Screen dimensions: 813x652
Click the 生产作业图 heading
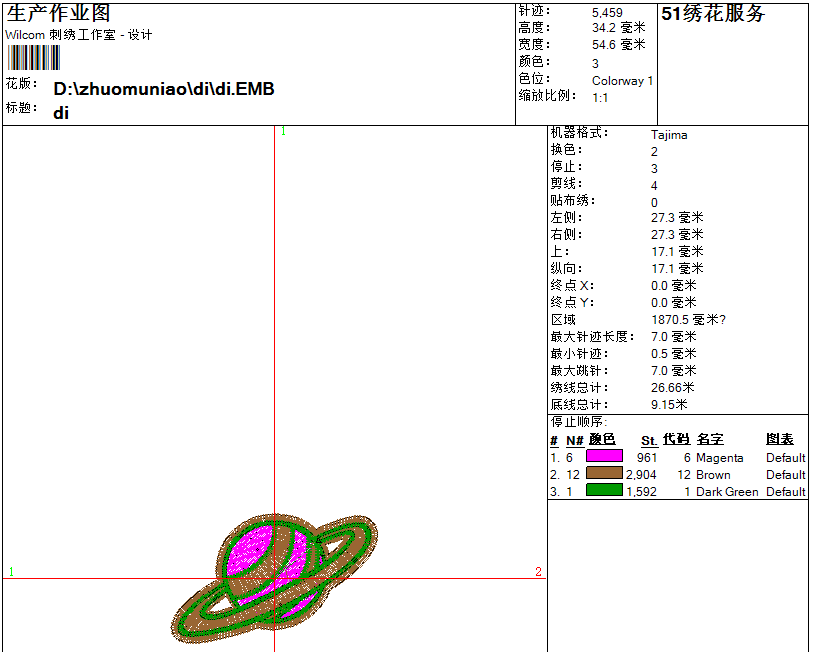(x=58, y=14)
